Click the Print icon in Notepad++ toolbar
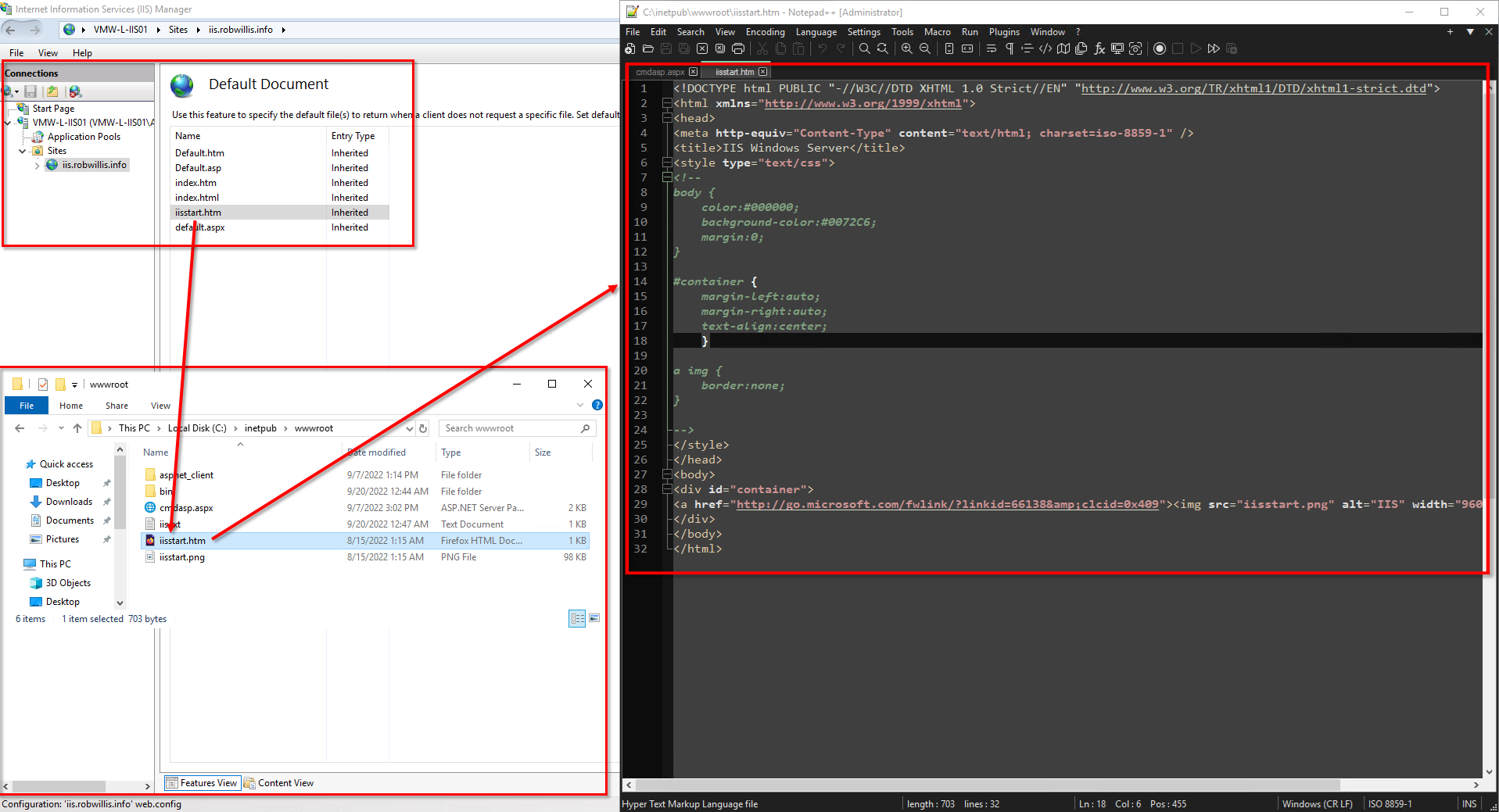Image resolution: width=1499 pixels, height=812 pixels. [x=738, y=48]
